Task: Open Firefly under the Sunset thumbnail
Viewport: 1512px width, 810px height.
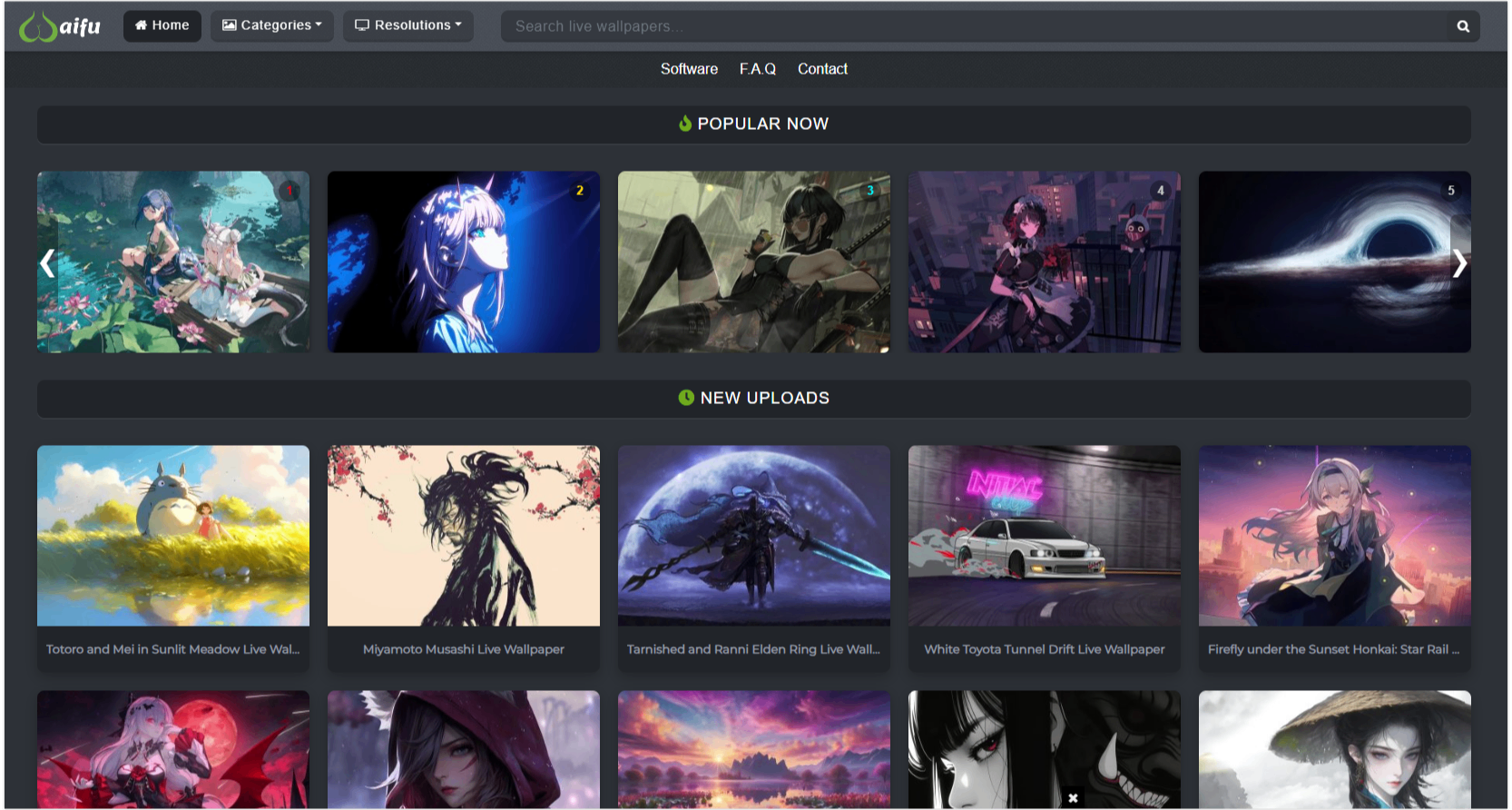Action: pos(1335,536)
